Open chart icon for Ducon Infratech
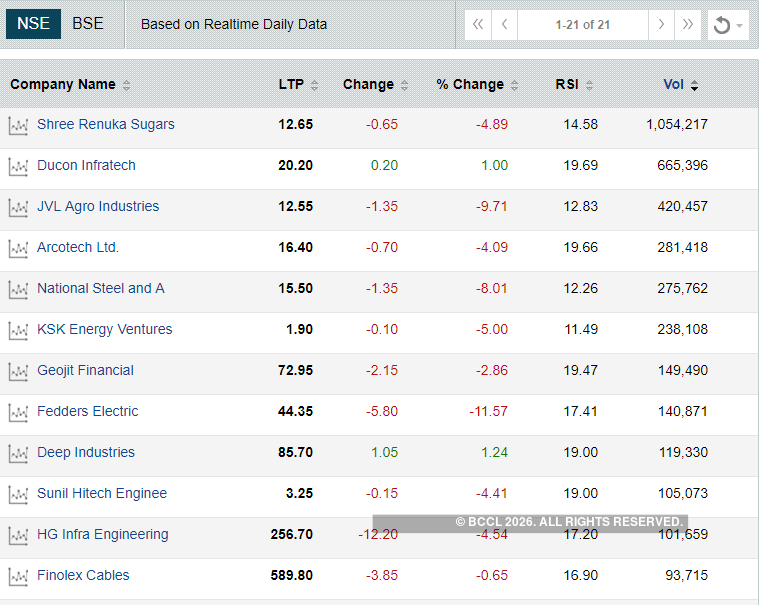The image size is (769, 605). [x=18, y=167]
